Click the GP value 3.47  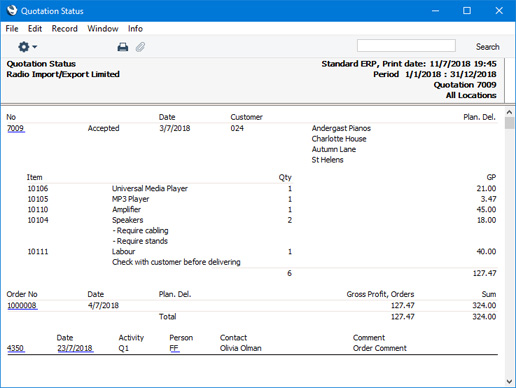[488, 199]
